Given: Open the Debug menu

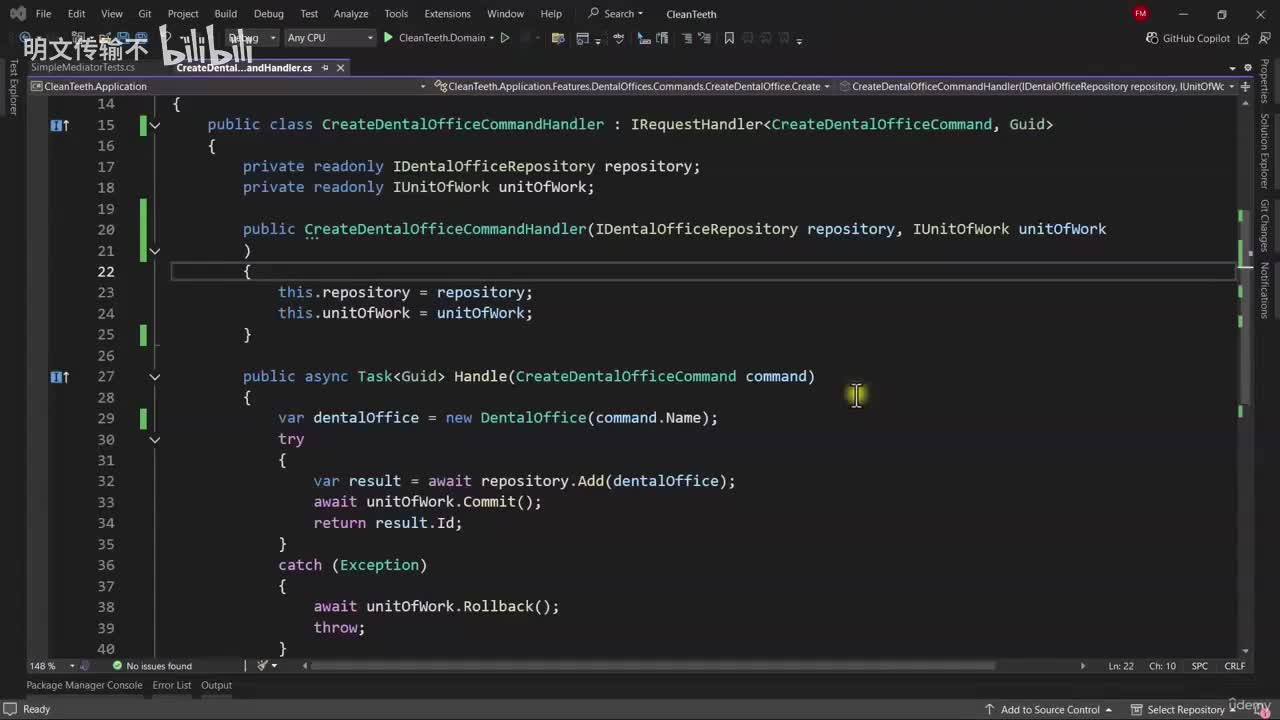Looking at the screenshot, I should (x=269, y=14).
